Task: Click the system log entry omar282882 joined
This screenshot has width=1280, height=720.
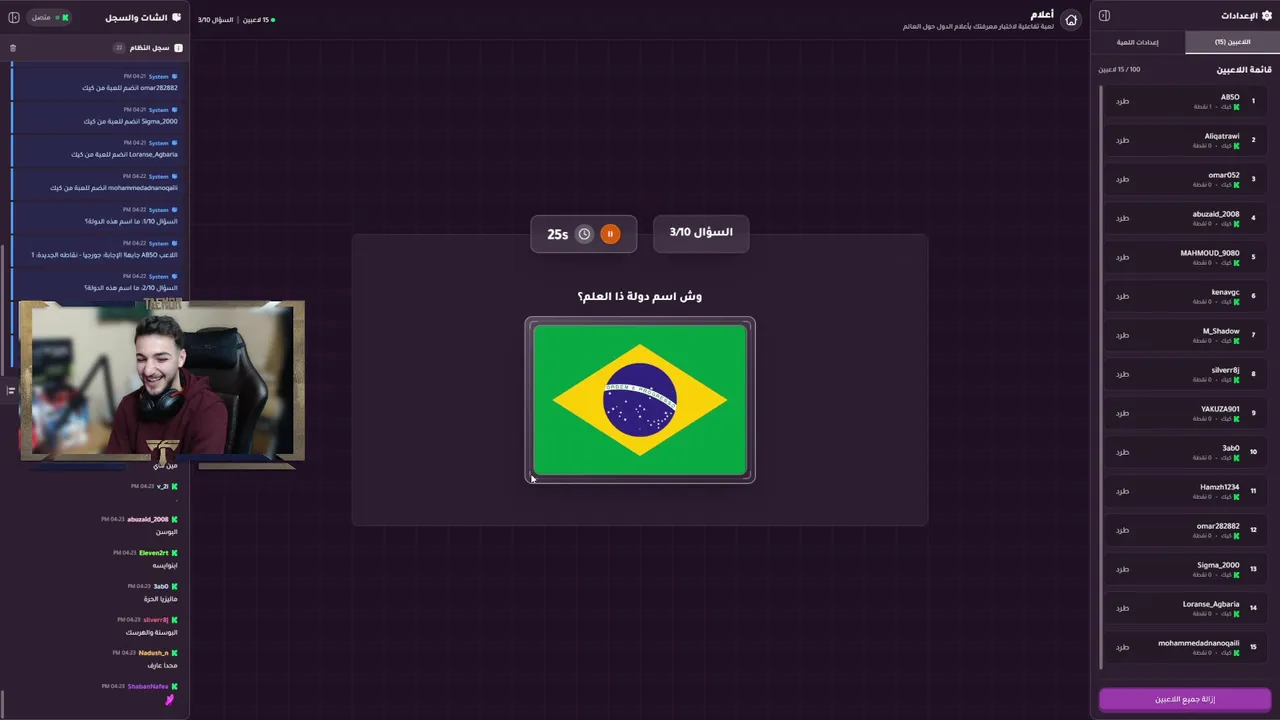Action: click(96, 82)
